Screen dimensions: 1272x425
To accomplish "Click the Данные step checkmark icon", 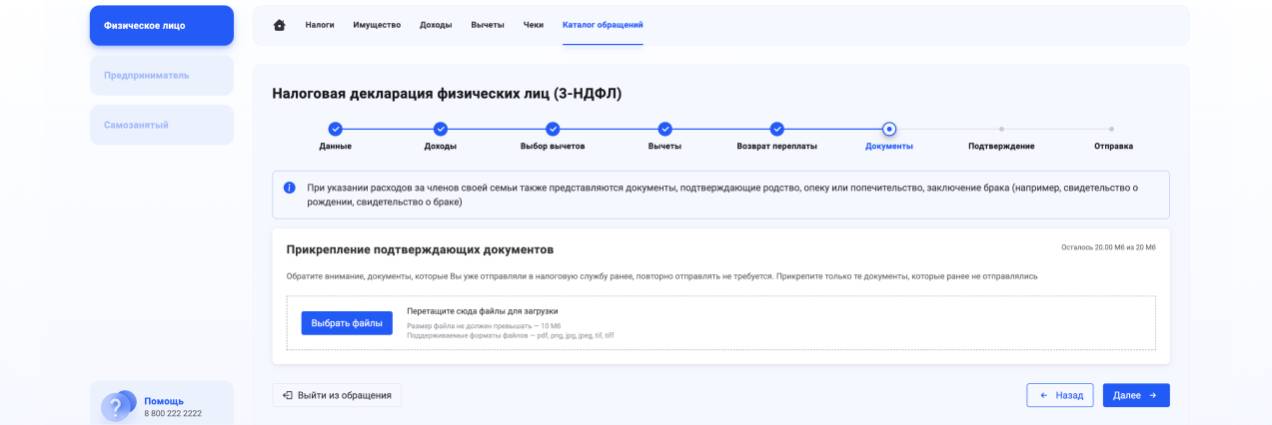I will [335, 129].
